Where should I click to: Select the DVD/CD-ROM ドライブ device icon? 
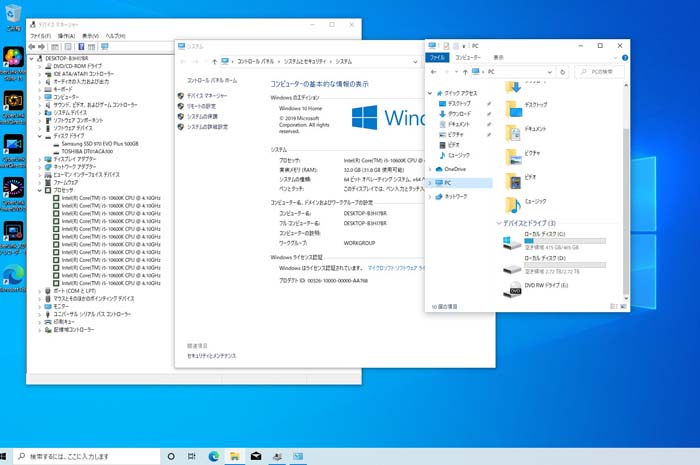pos(48,66)
